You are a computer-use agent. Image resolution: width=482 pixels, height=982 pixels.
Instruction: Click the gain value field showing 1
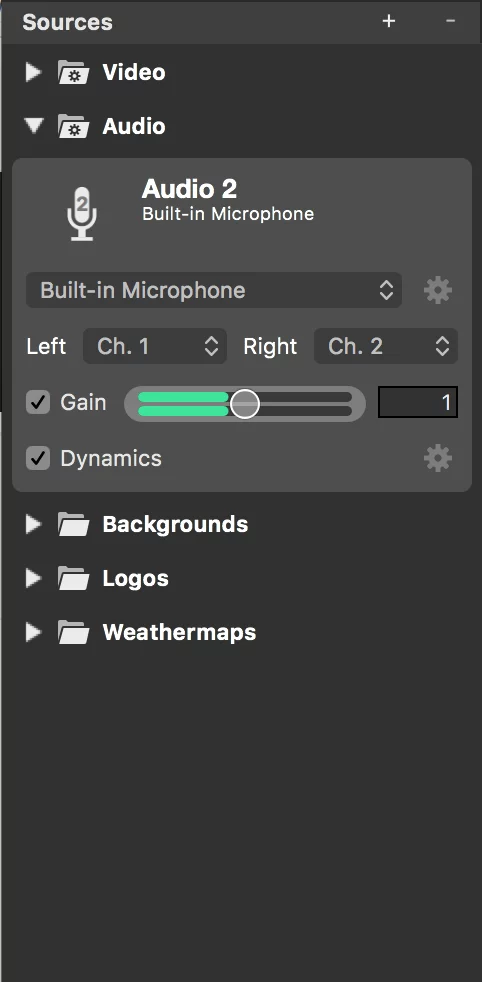click(418, 402)
